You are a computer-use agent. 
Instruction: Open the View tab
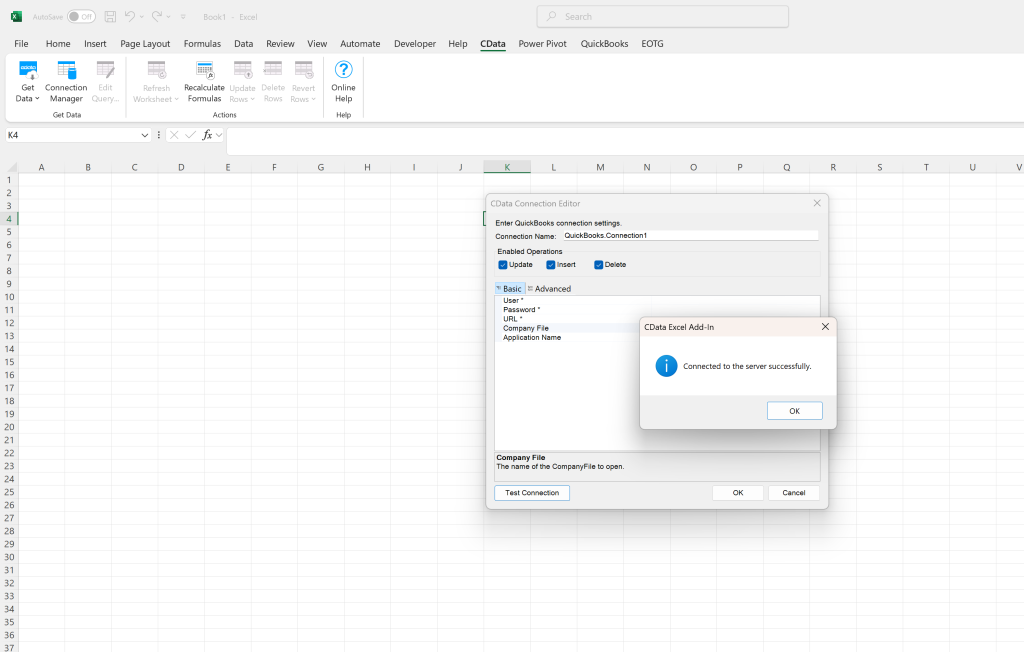pos(317,44)
